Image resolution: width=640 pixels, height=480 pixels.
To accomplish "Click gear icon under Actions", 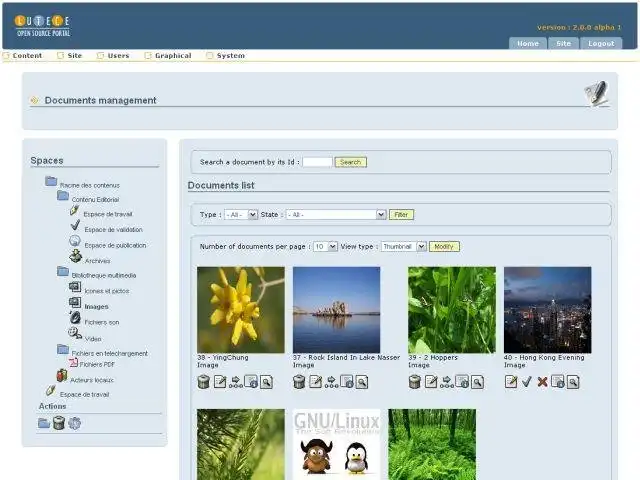I will tap(75, 423).
